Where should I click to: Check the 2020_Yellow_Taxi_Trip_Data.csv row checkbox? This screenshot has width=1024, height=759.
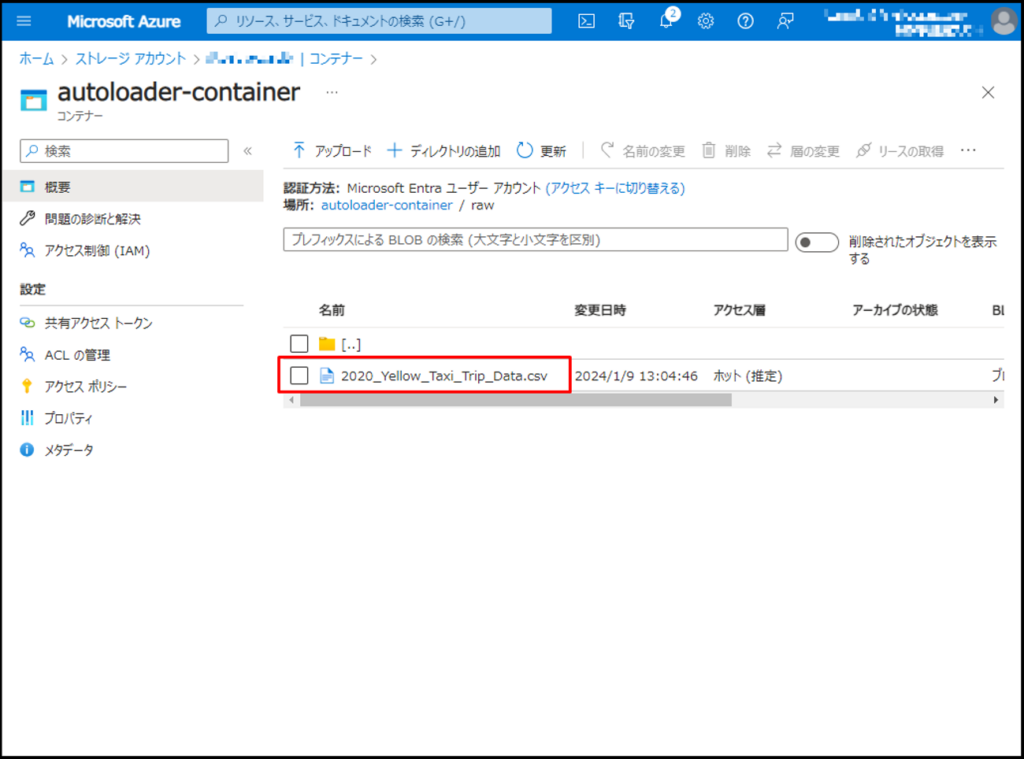point(297,375)
